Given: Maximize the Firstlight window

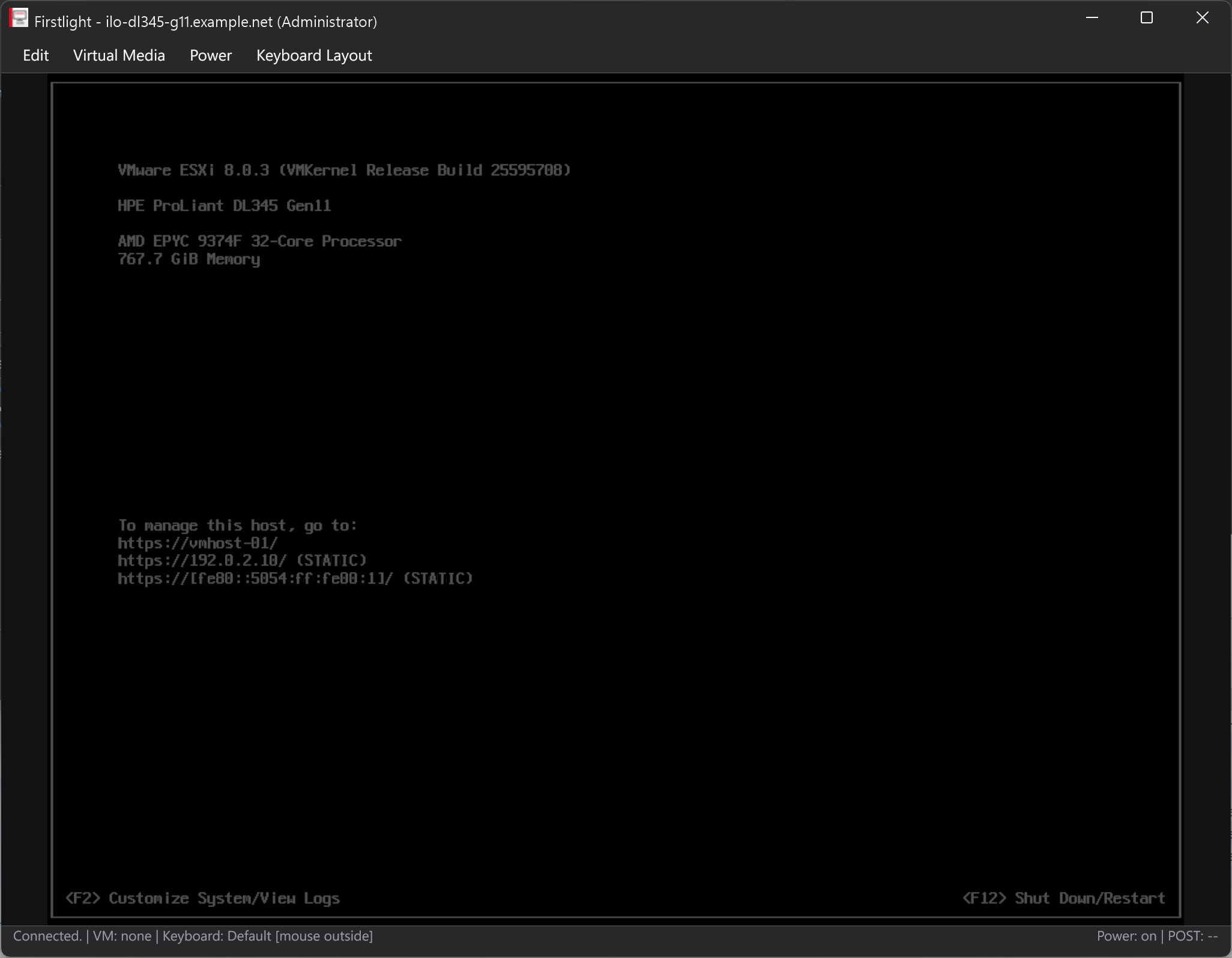Looking at the screenshot, I should click(1147, 18).
